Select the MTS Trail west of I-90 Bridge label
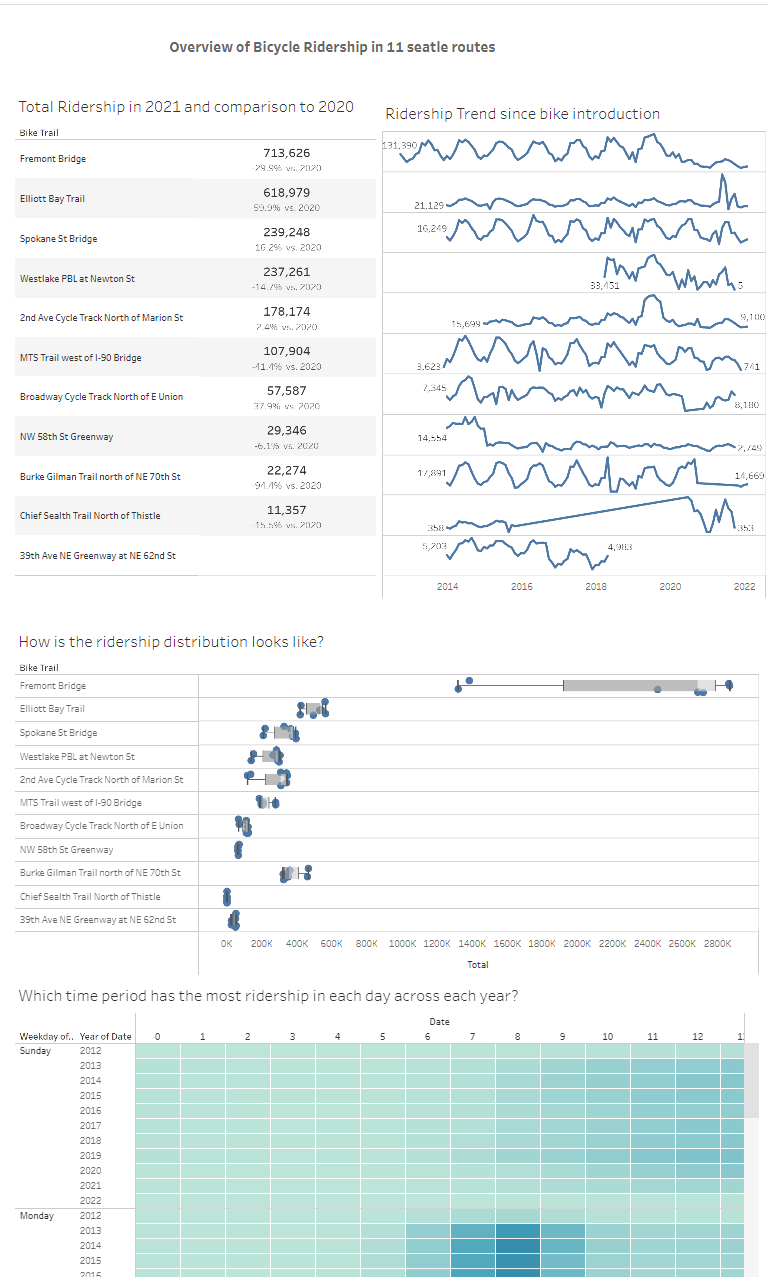Image resolution: width=768 pixels, height=1277 pixels. (x=80, y=357)
